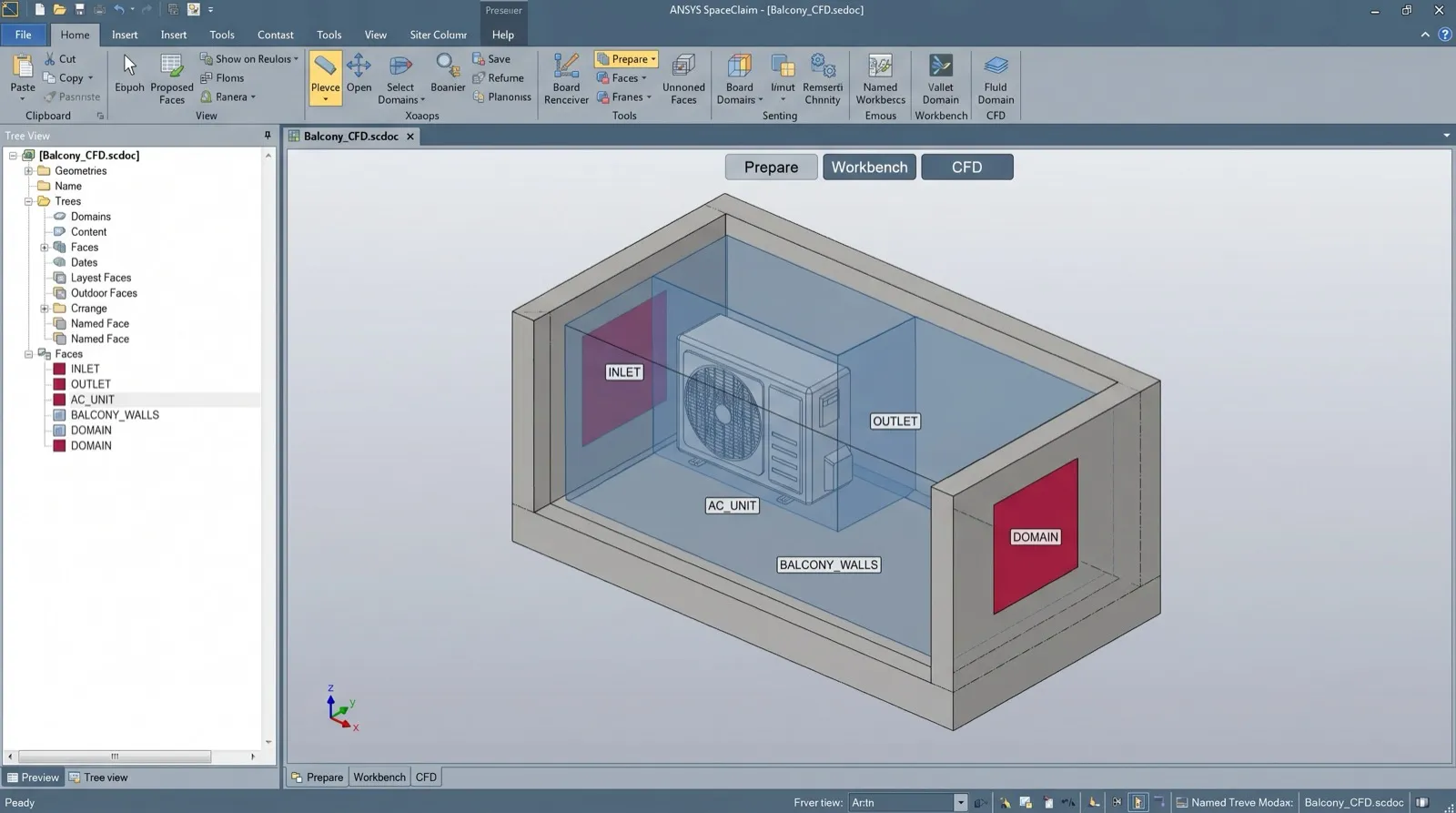Image resolution: width=1456 pixels, height=813 pixels.
Task: Collapse the Trees folder node
Action: coord(28,202)
